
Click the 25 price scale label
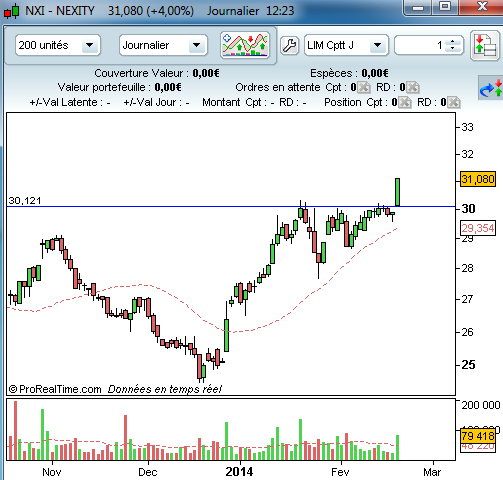click(x=468, y=365)
